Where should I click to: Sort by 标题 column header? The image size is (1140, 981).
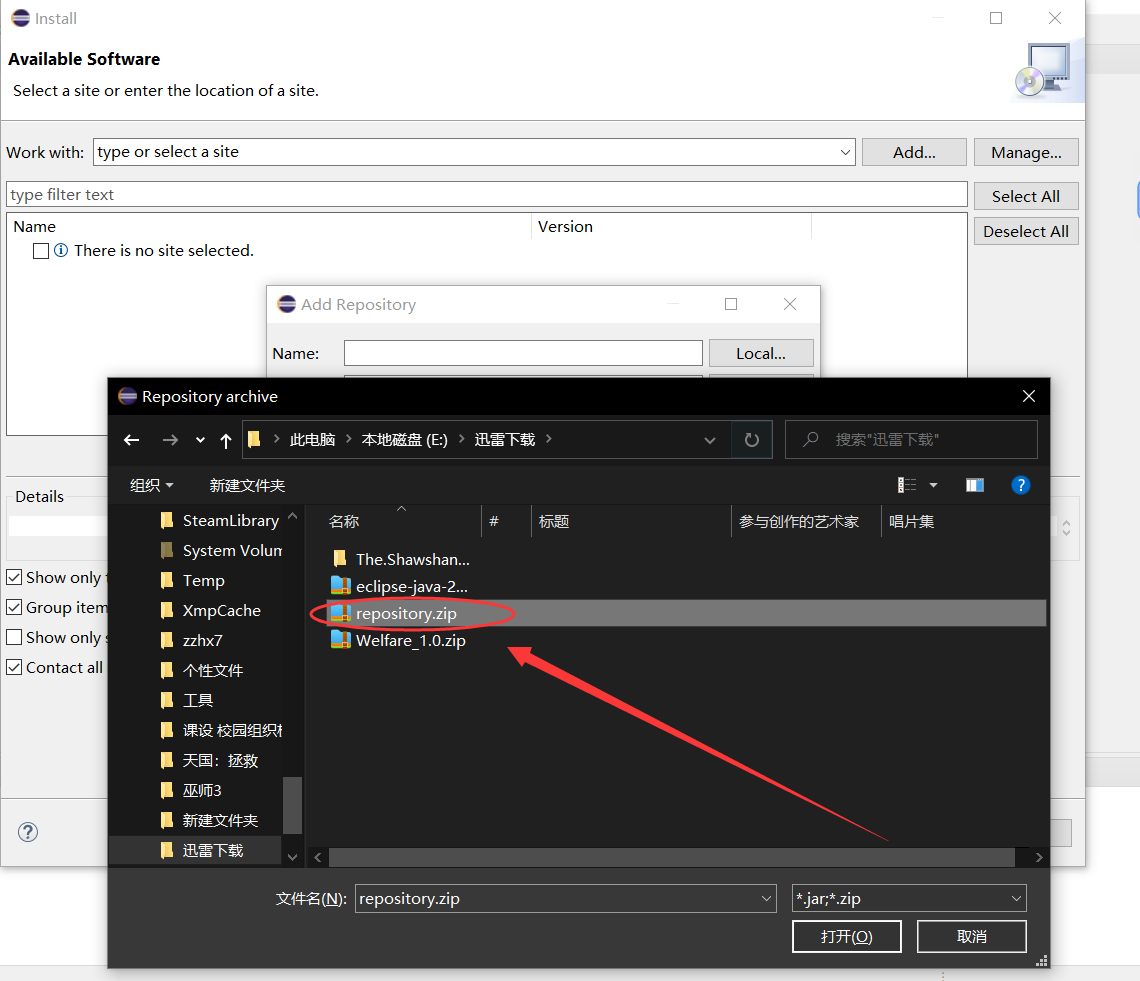click(x=554, y=521)
